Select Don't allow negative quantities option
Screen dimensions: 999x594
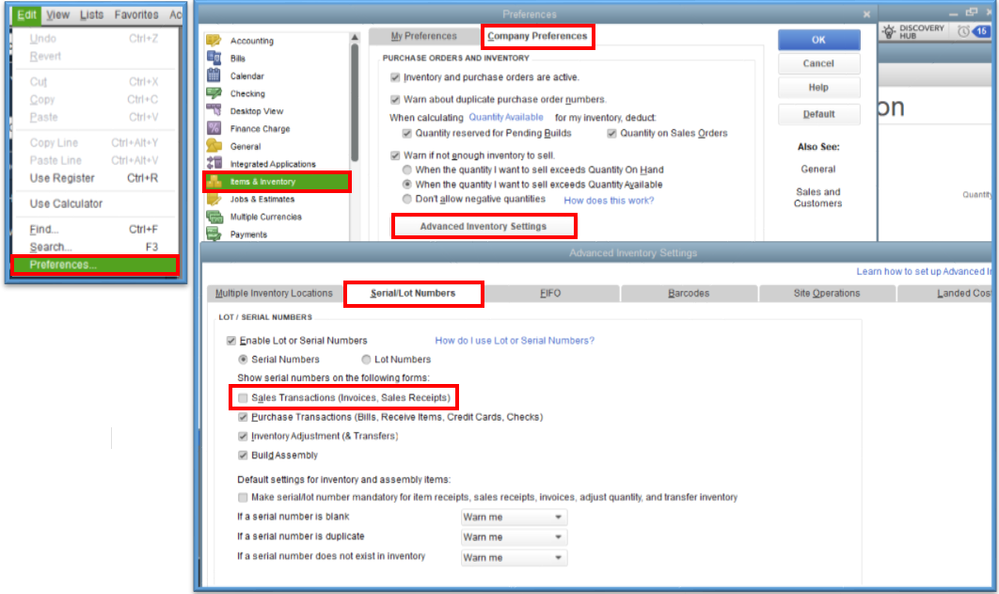pos(407,199)
